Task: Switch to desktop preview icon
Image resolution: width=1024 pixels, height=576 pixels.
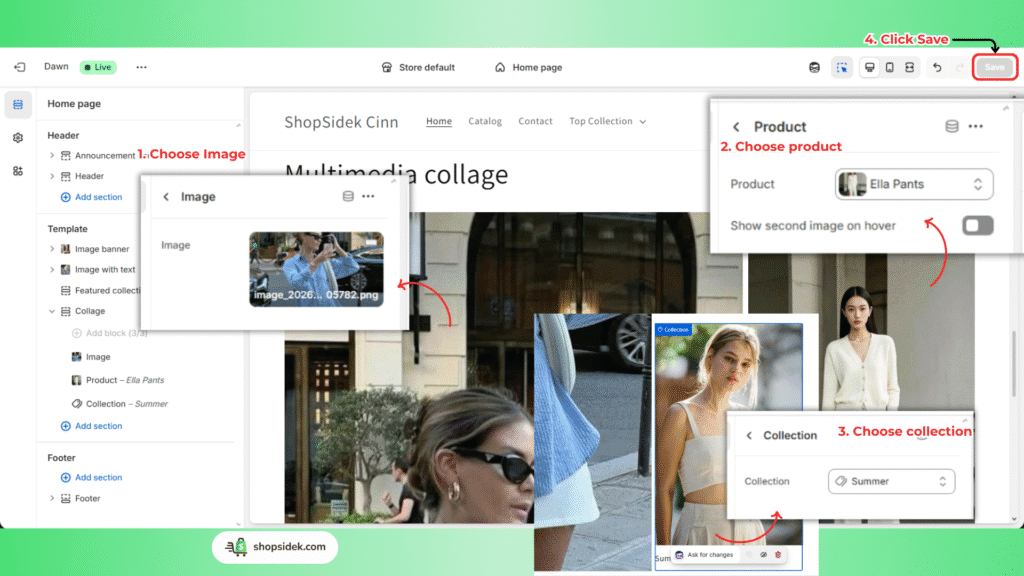Action: pyautogui.click(x=869, y=67)
